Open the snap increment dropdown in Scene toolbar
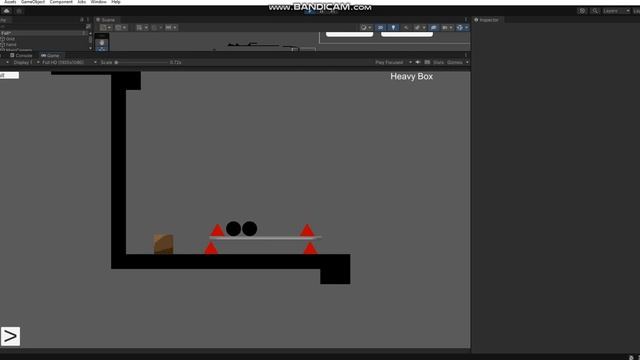 tap(171, 27)
